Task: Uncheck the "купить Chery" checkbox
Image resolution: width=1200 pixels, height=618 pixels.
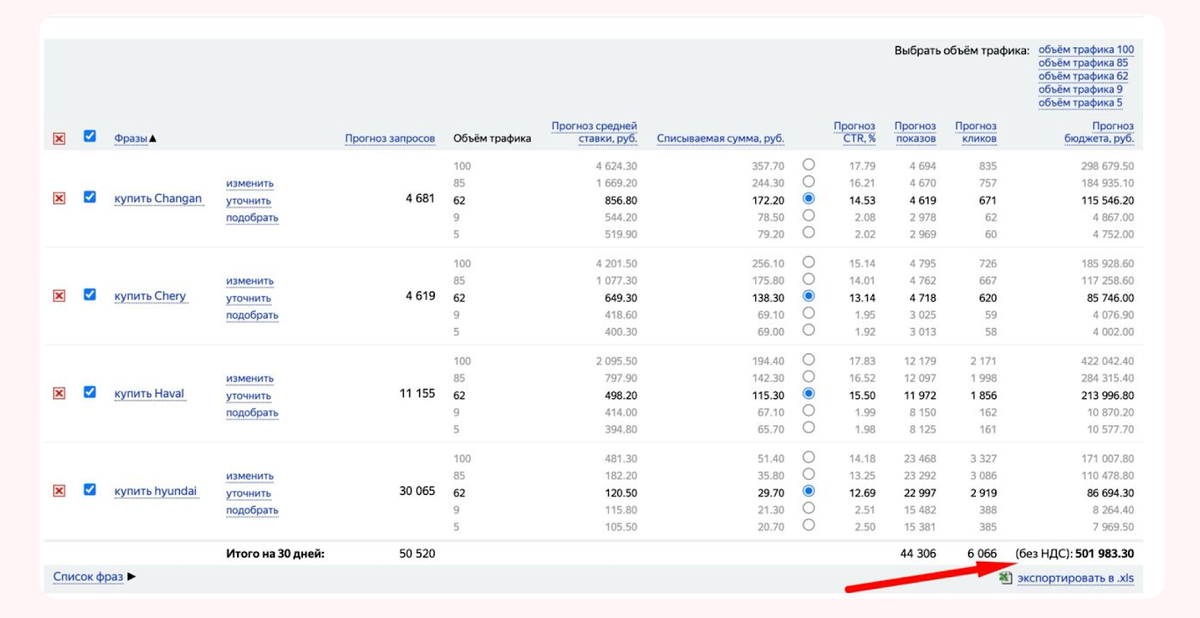Action: (x=90, y=295)
